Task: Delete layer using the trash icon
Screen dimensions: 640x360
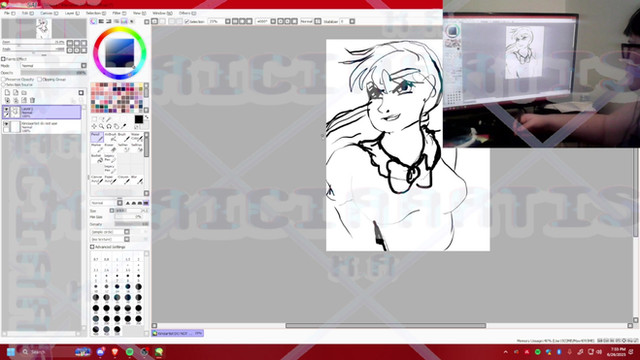Action: [x=33, y=100]
